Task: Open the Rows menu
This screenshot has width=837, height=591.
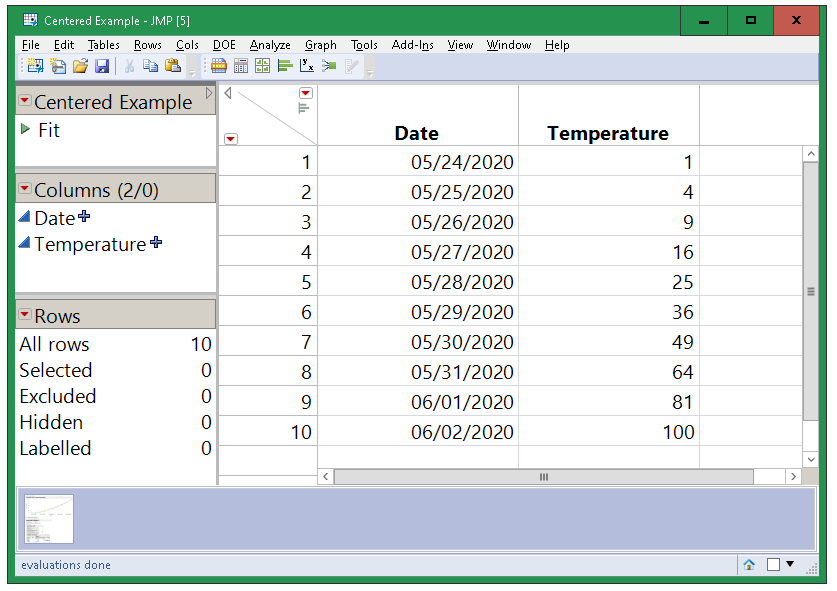Action: (x=147, y=45)
